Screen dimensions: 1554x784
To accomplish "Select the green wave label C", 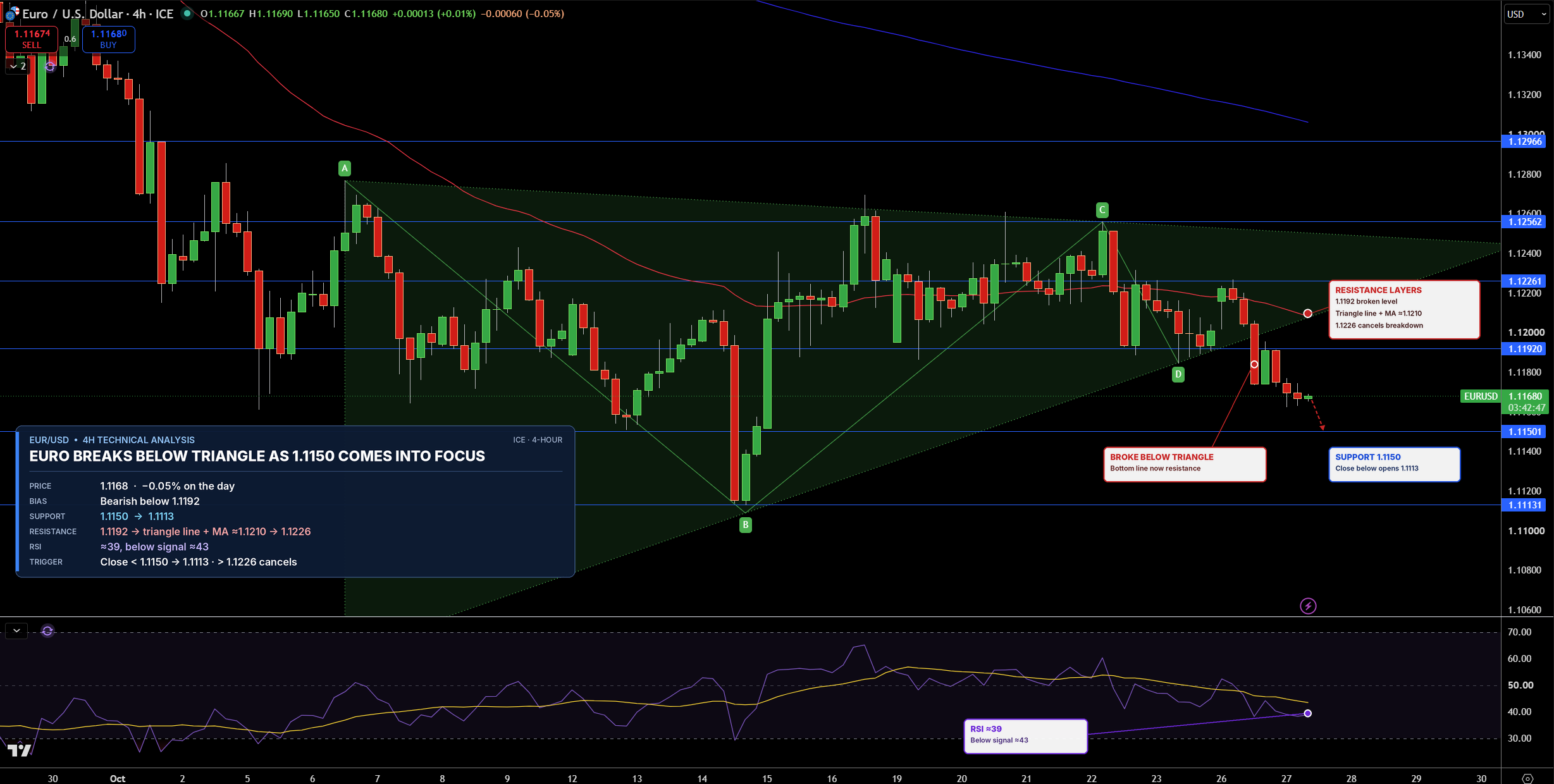I will [1102, 210].
